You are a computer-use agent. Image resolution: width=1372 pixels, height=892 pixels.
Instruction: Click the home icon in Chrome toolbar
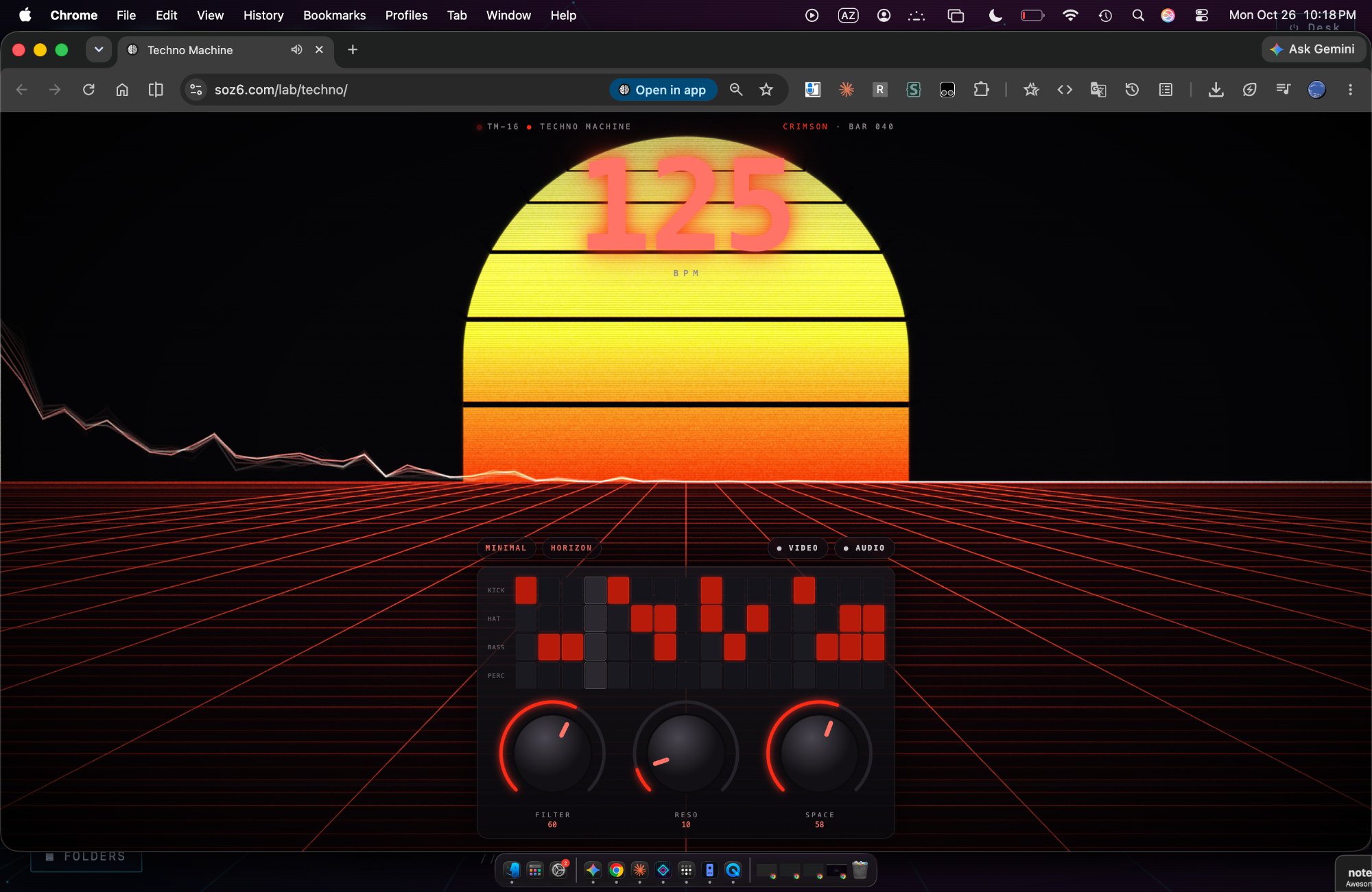click(122, 90)
